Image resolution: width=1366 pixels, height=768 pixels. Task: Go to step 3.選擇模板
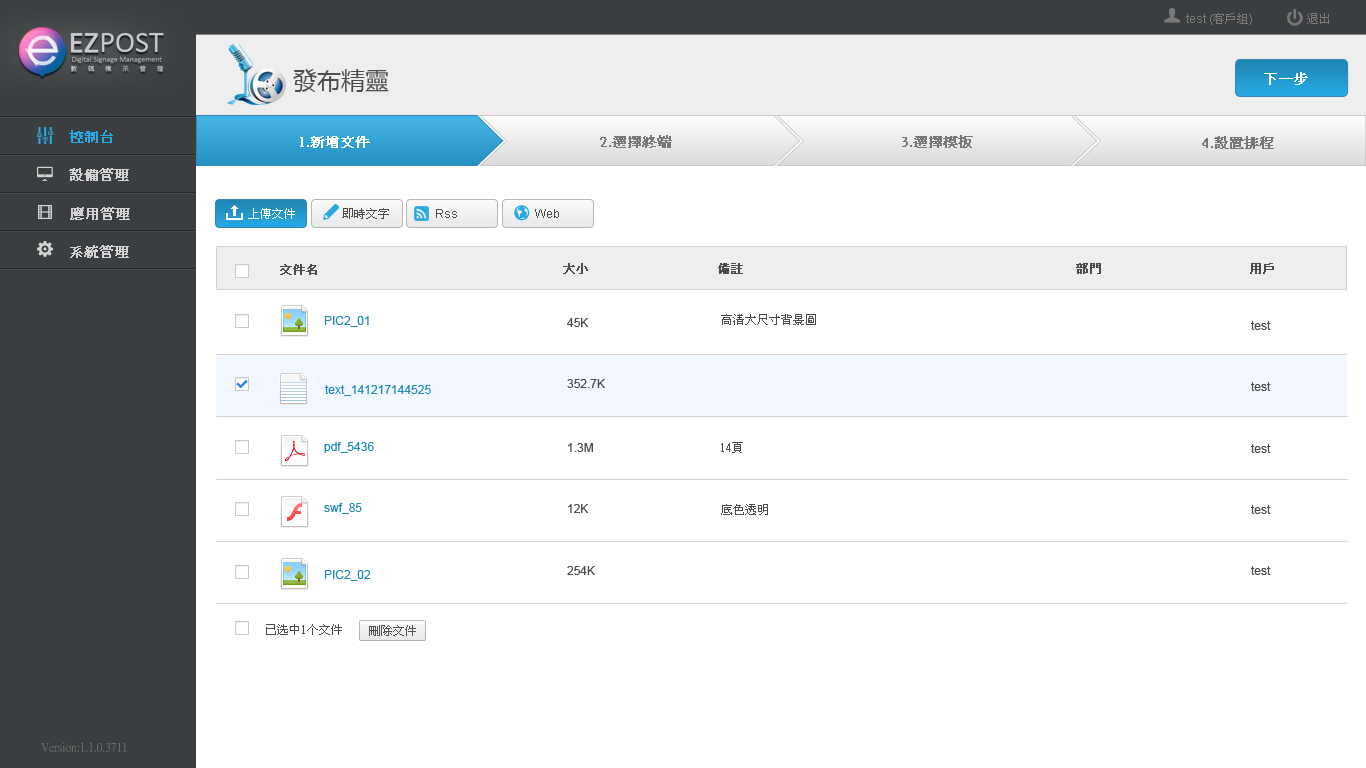[x=937, y=141]
